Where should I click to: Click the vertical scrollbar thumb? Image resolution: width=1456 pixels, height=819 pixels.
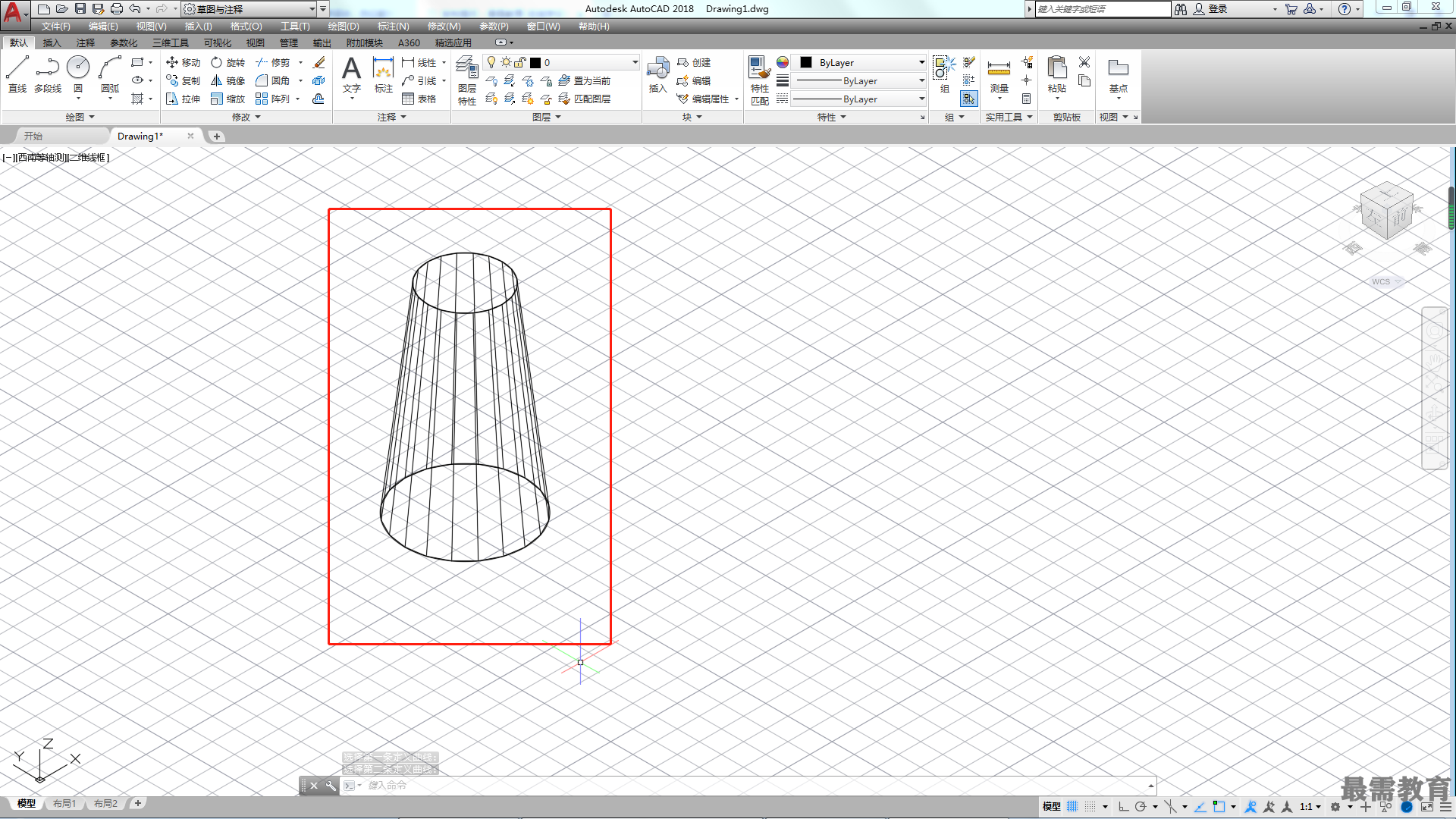(x=1451, y=209)
